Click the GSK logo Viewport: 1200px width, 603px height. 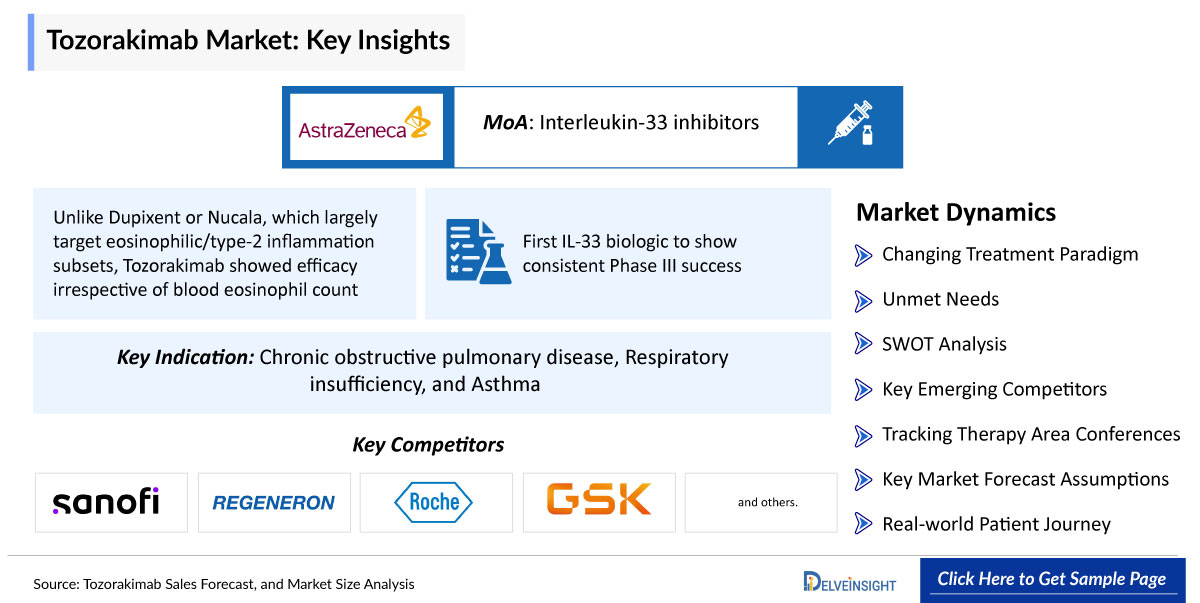[599, 501]
